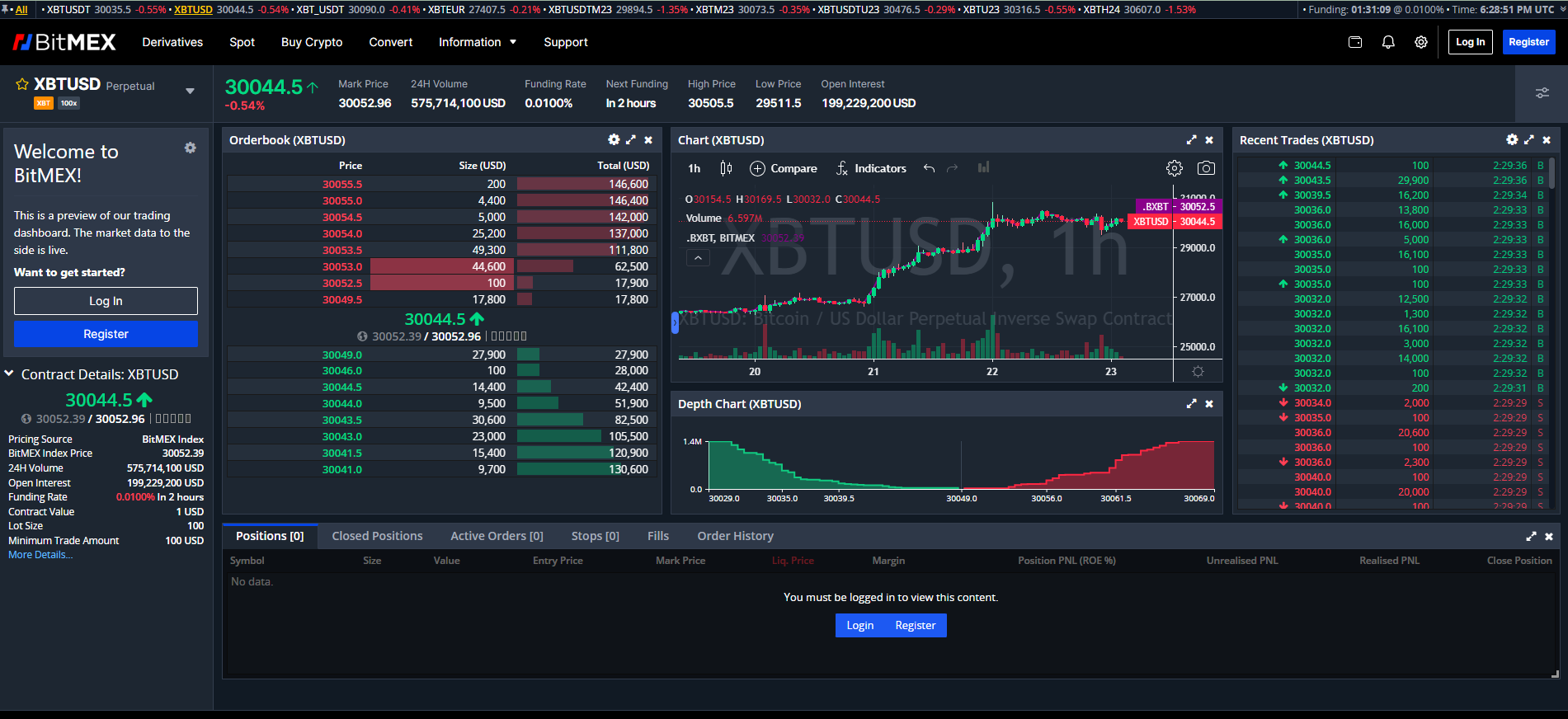The height and width of the screenshot is (719, 1568).
Task: Expand the Depth Chart to fullscreen
Action: (x=1191, y=404)
